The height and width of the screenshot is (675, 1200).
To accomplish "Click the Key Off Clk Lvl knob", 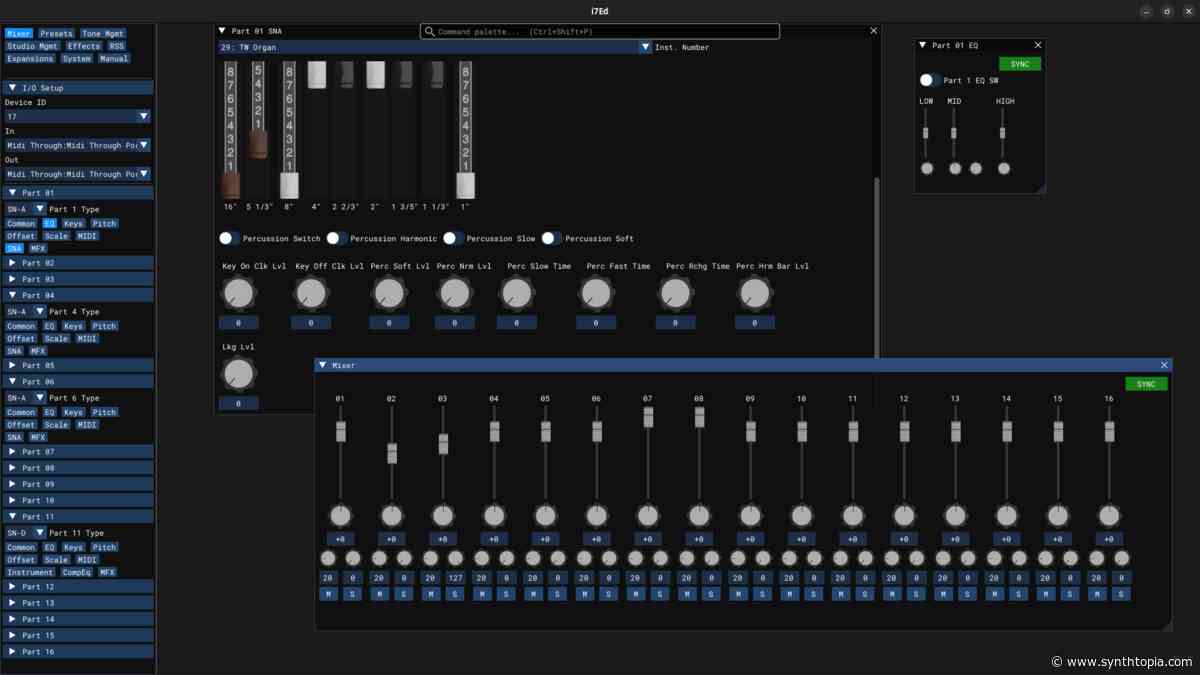I will point(311,293).
